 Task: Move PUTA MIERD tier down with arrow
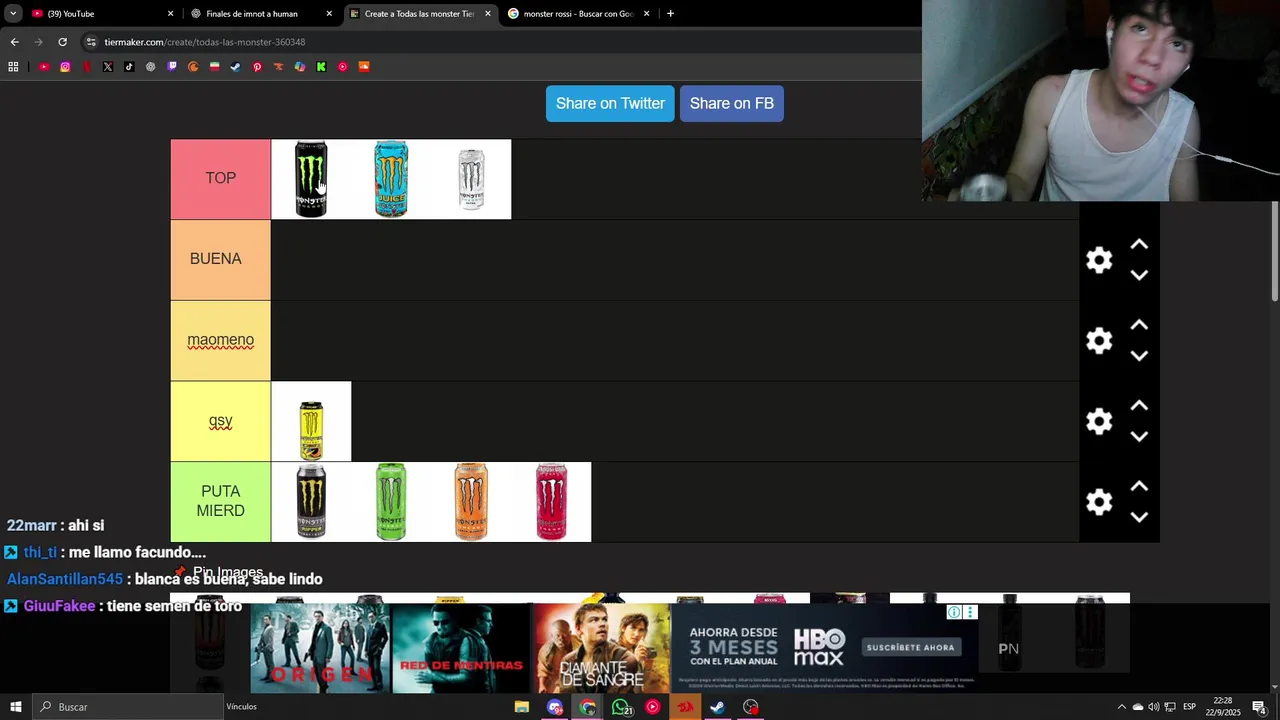coord(1139,517)
